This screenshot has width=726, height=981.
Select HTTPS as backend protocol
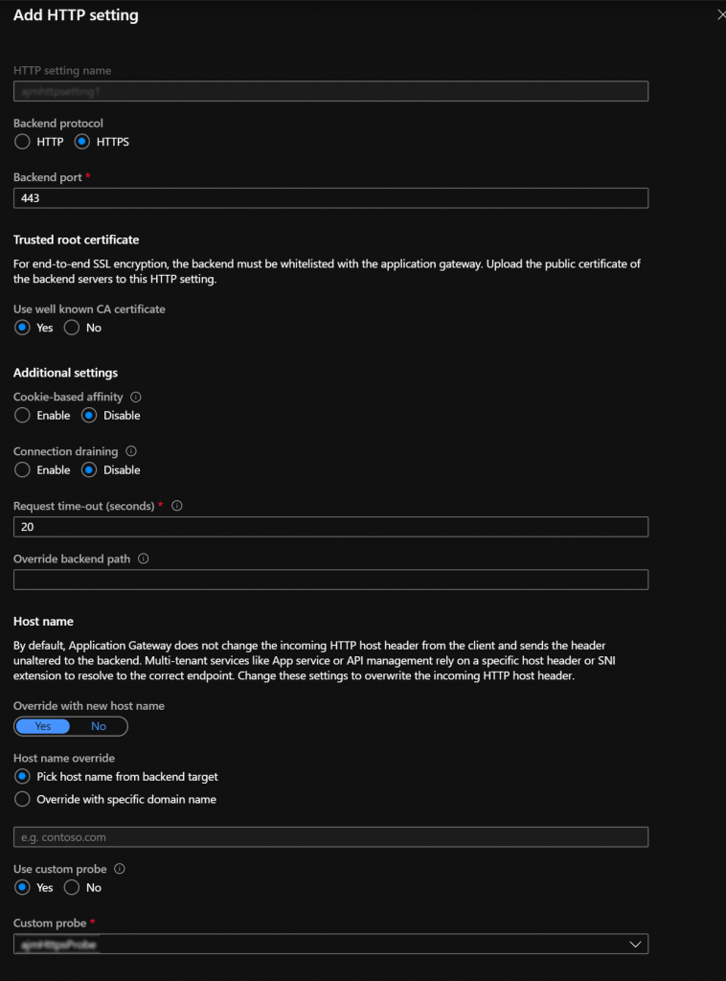coord(83,142)
